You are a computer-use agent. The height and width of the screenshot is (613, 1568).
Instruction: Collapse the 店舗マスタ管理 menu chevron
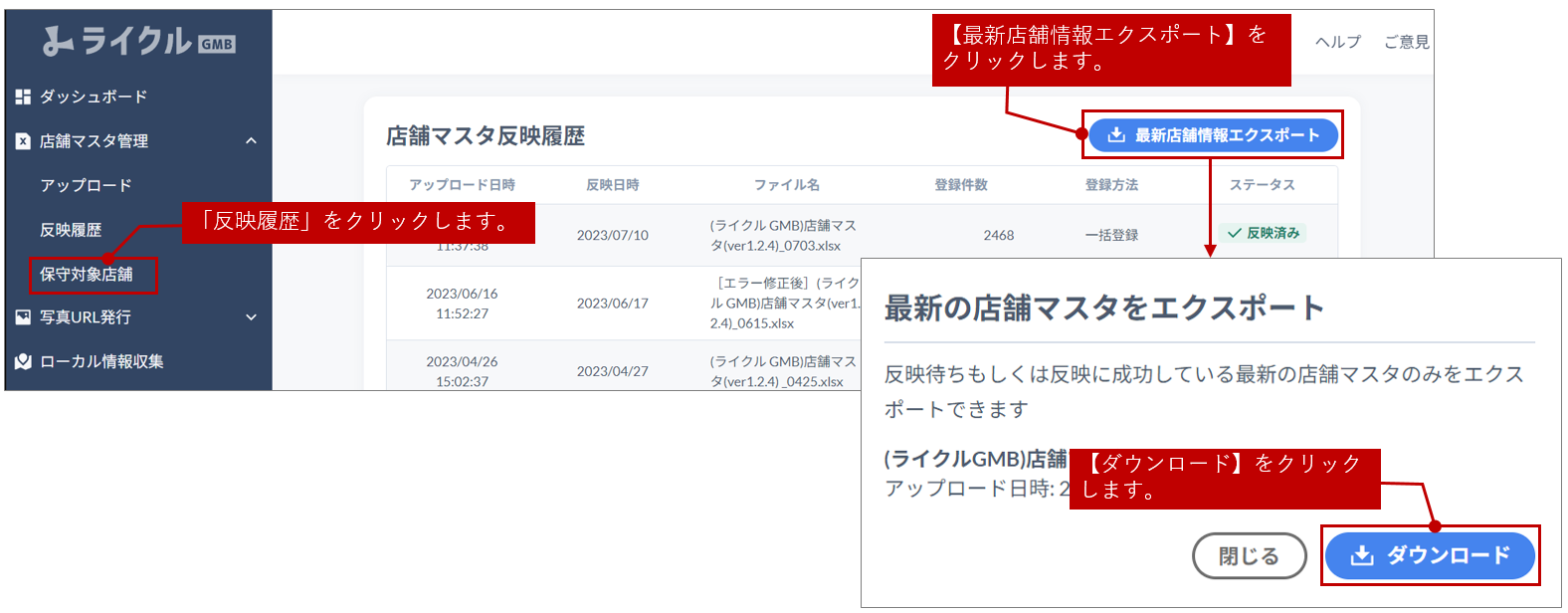pos(251,141)
